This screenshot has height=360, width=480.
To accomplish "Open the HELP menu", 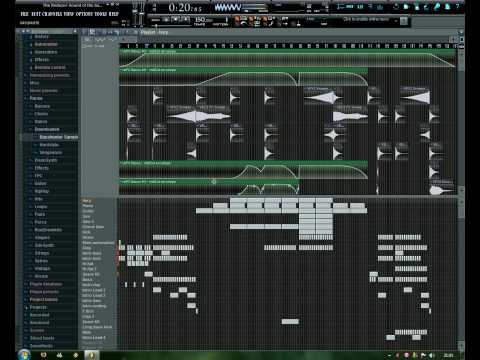I will pyautogui.click(x=113, y=14).
